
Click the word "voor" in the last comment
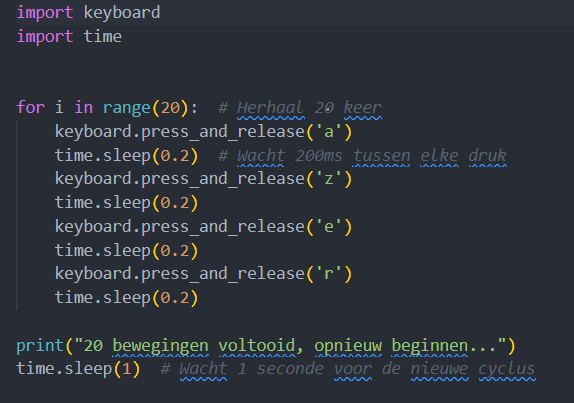point(353,369)
